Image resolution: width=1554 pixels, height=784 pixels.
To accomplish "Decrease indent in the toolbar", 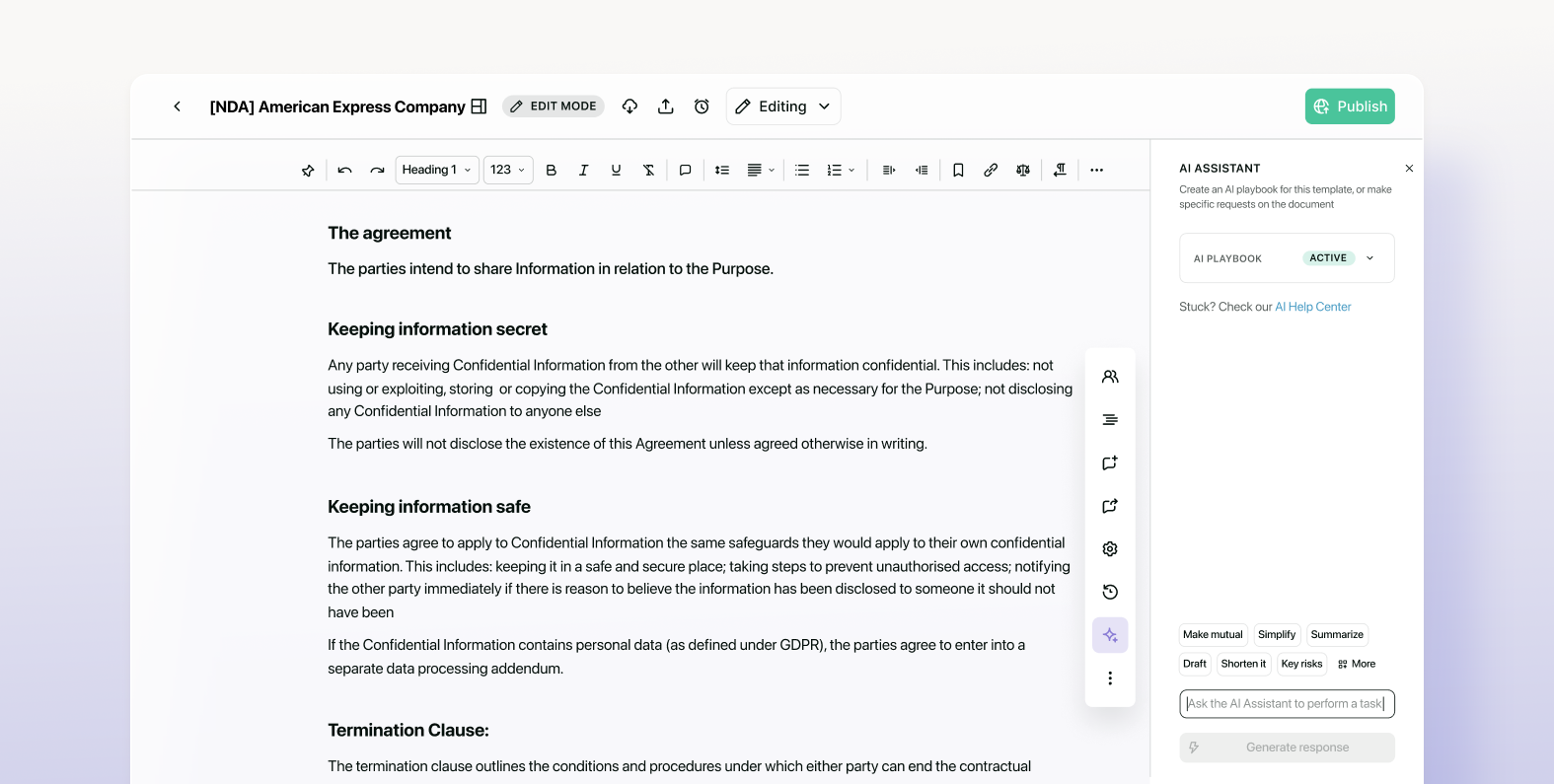I will [x=922, y=170].
